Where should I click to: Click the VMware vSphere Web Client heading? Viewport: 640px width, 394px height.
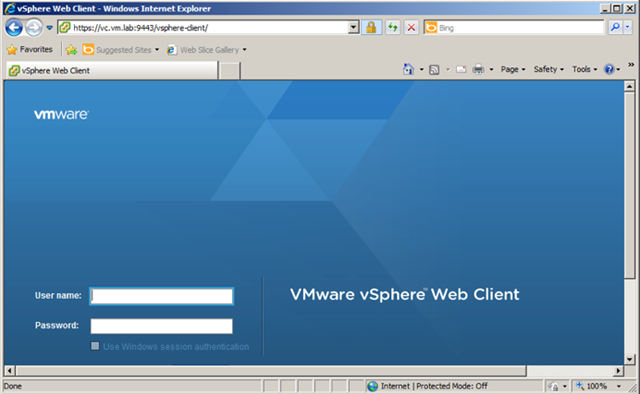(x=404, y=294)
